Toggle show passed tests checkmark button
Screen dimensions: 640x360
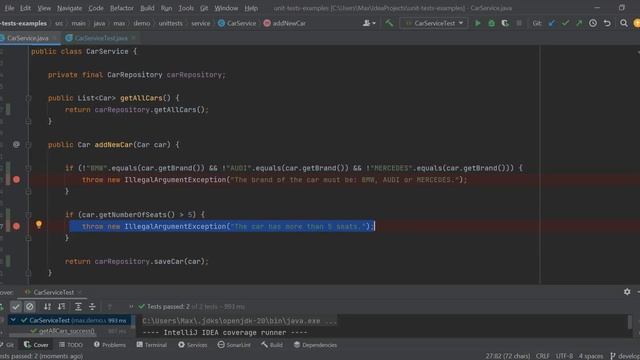coord(16,307)
